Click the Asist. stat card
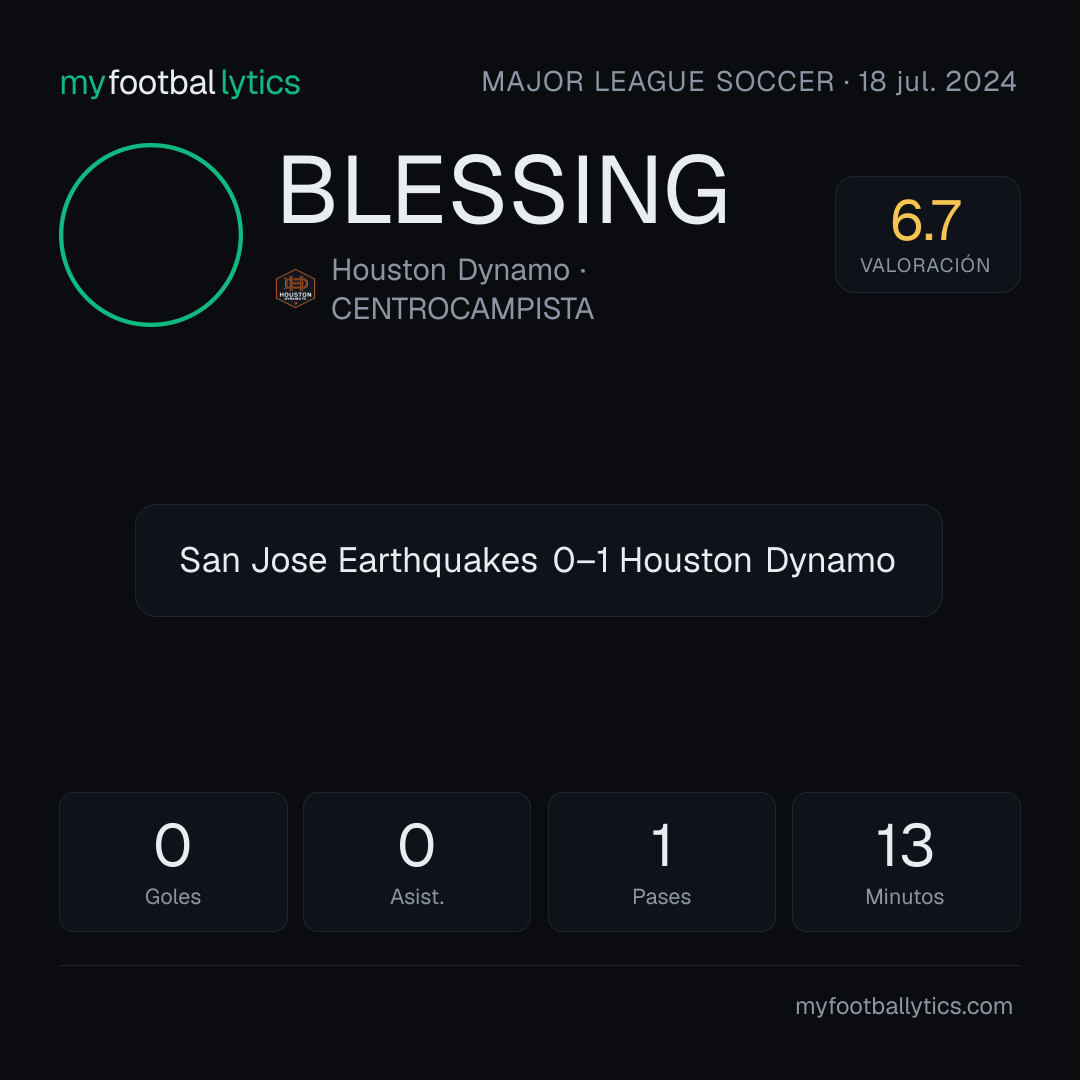 point(417,862)
